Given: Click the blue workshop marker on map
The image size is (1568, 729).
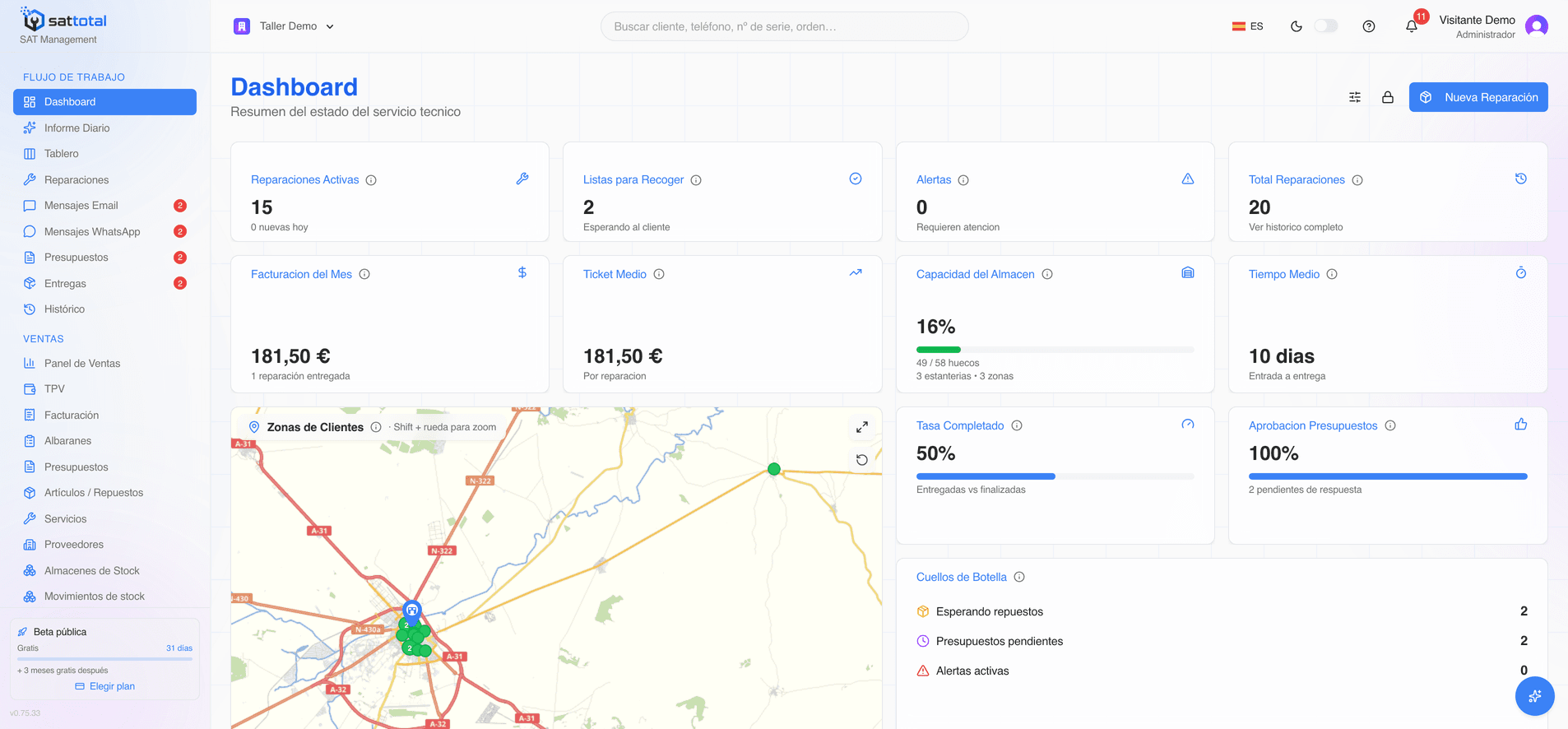Looking at the screenshot, I should tap(412, 610).
